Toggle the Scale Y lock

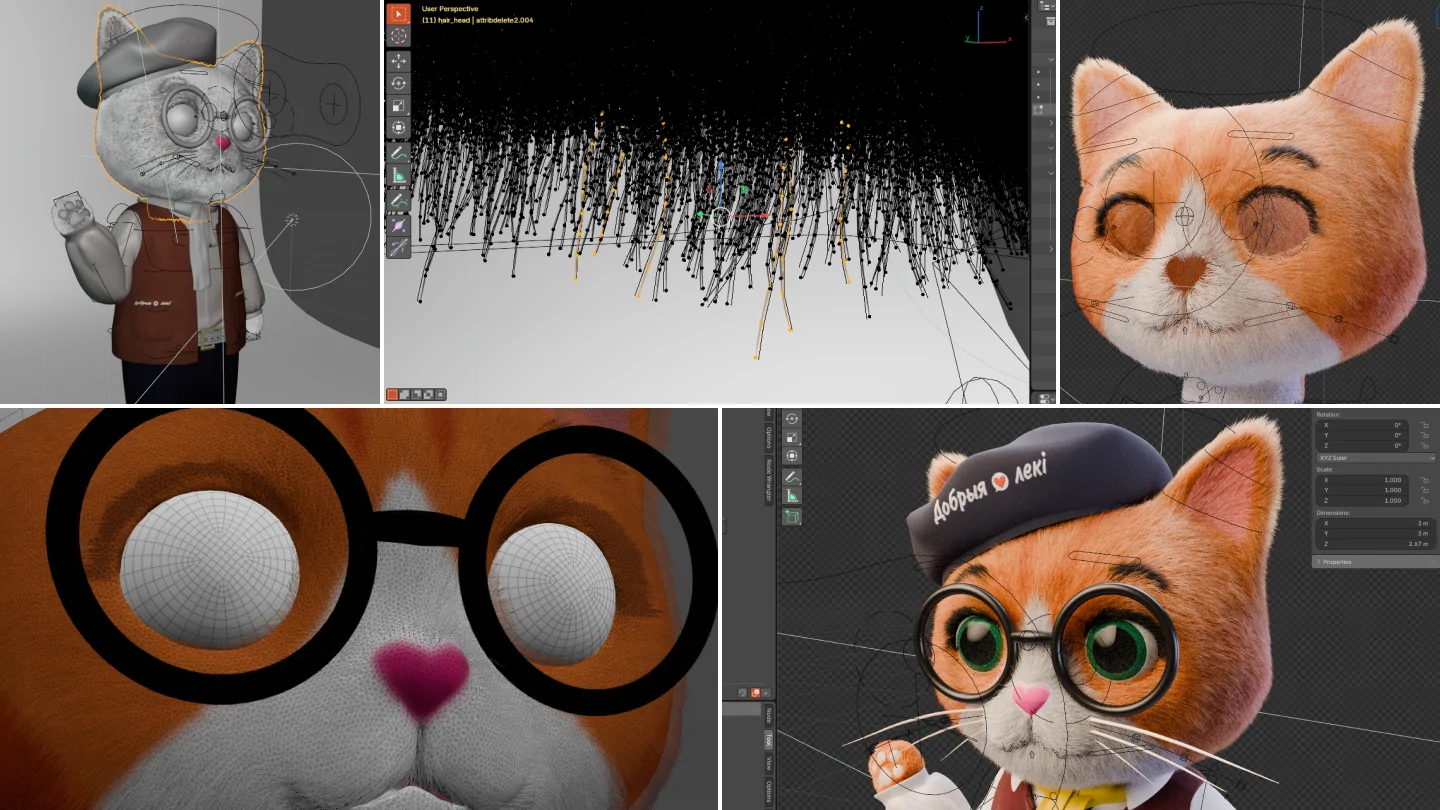(x=1425, y=490)
